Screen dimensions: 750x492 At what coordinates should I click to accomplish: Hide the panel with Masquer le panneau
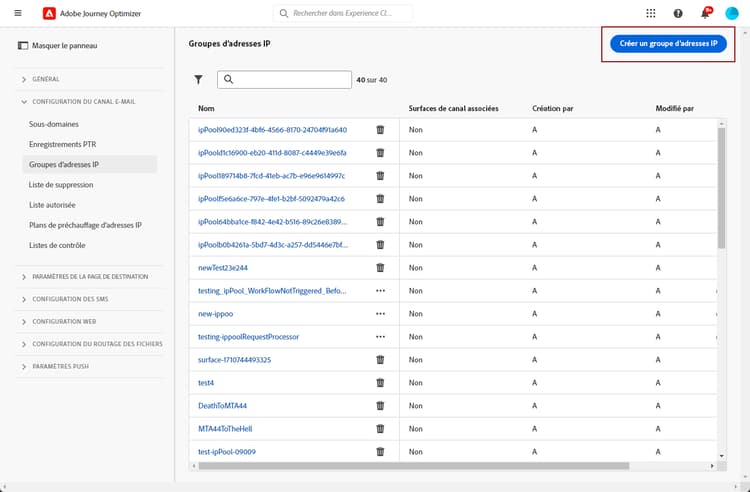[x=59, y=45]
